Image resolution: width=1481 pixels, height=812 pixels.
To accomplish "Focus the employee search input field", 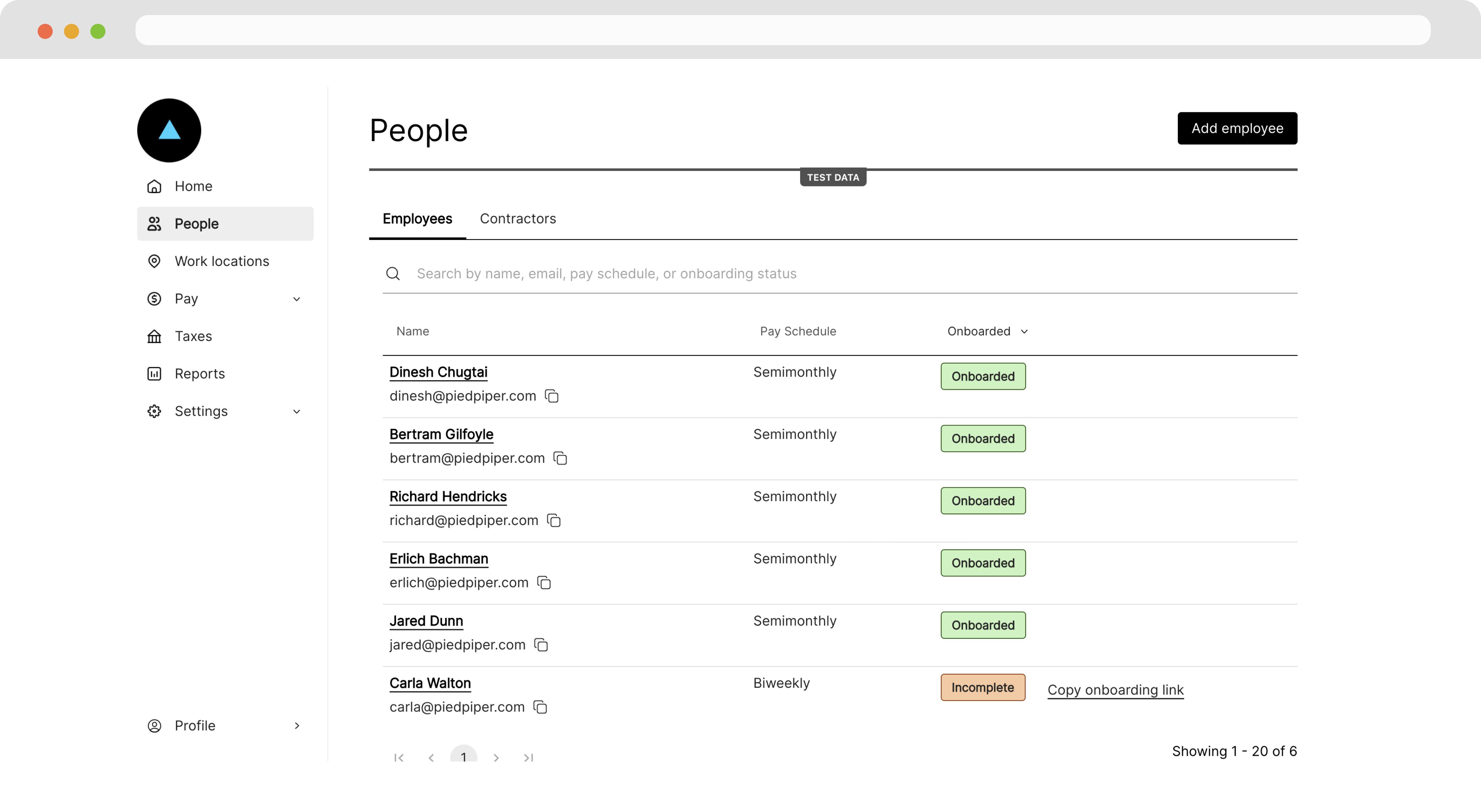I will (x=840, y=273).
